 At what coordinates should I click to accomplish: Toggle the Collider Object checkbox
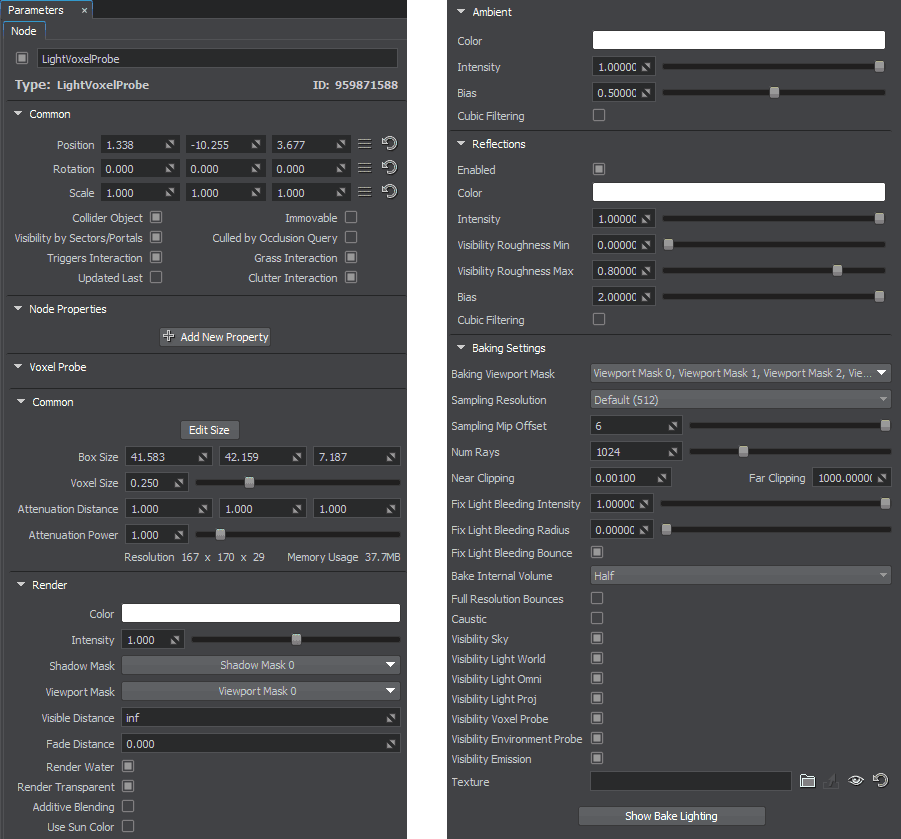pos(156,218)
